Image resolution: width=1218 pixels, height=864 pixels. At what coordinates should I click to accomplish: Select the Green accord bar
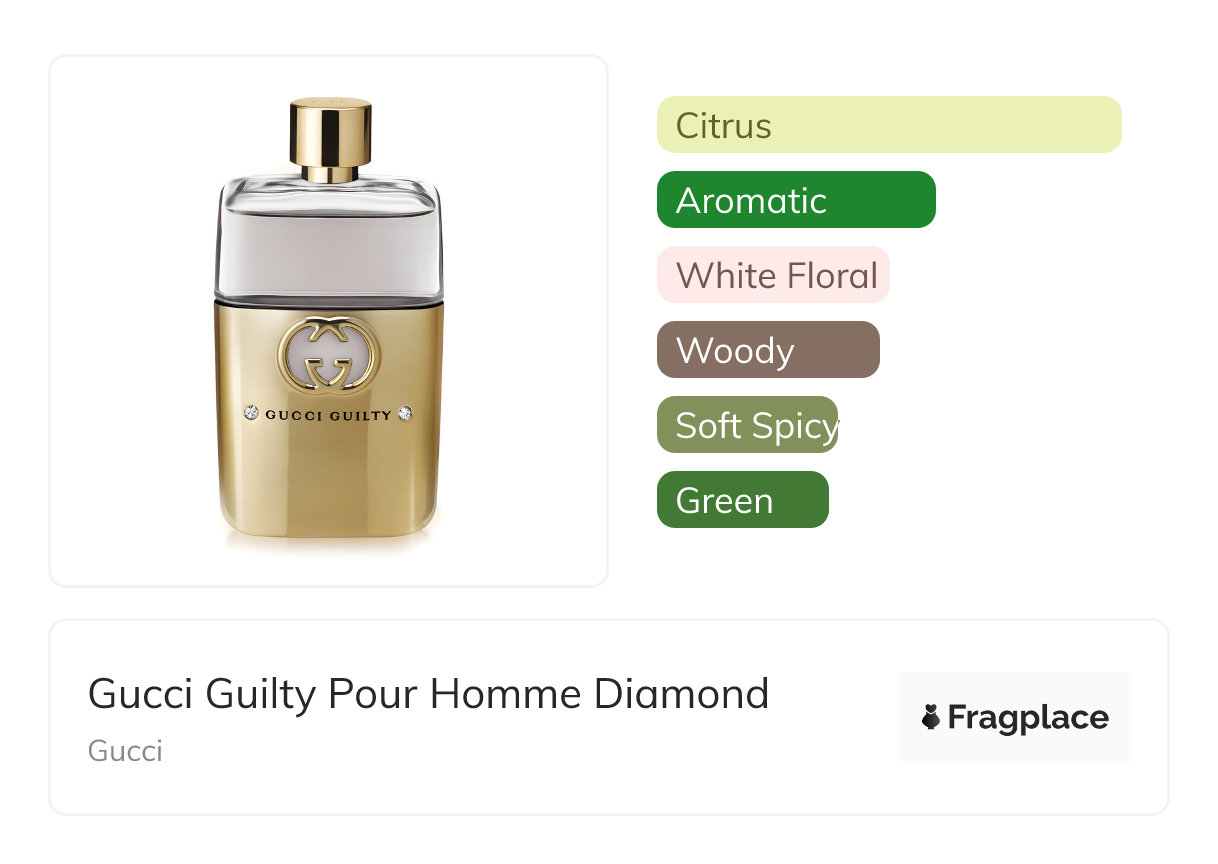click(x=743, y=500)
